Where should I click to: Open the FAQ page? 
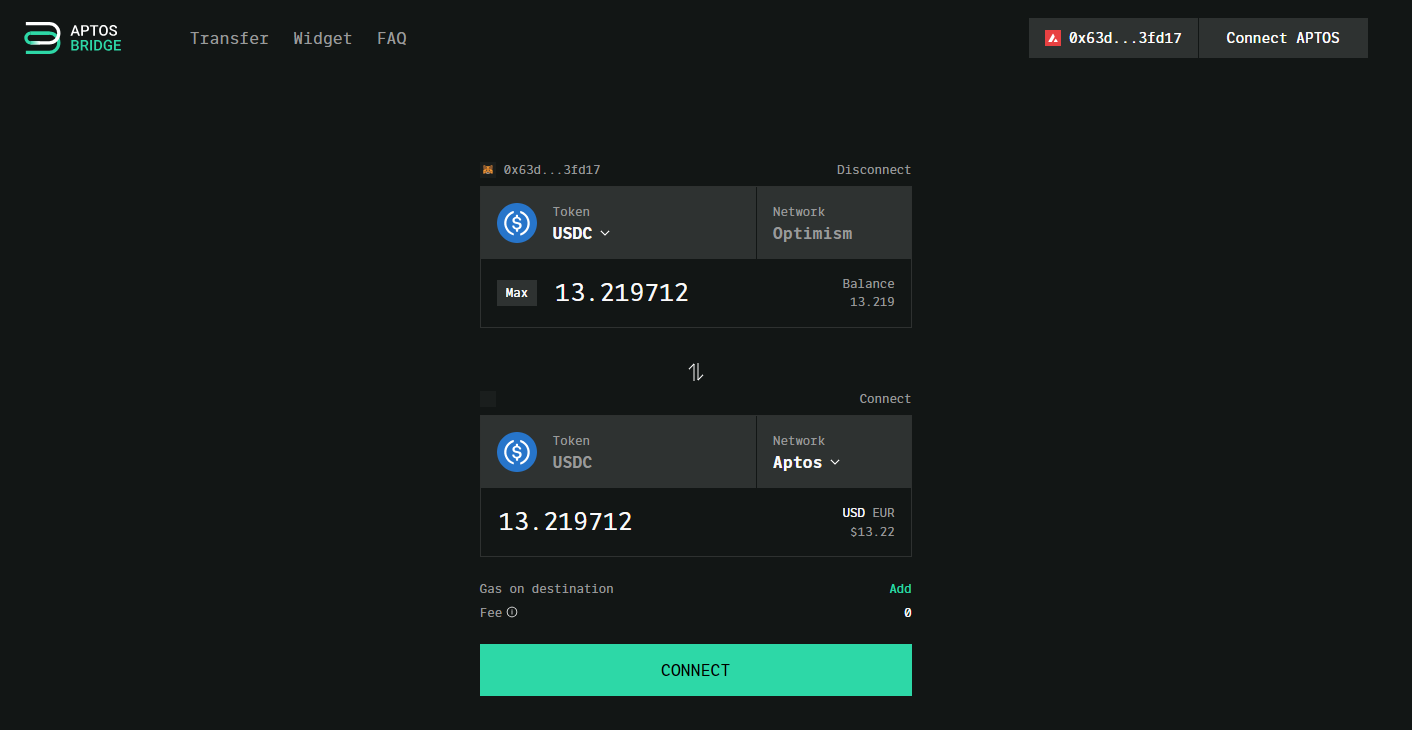tap(392, 38)
